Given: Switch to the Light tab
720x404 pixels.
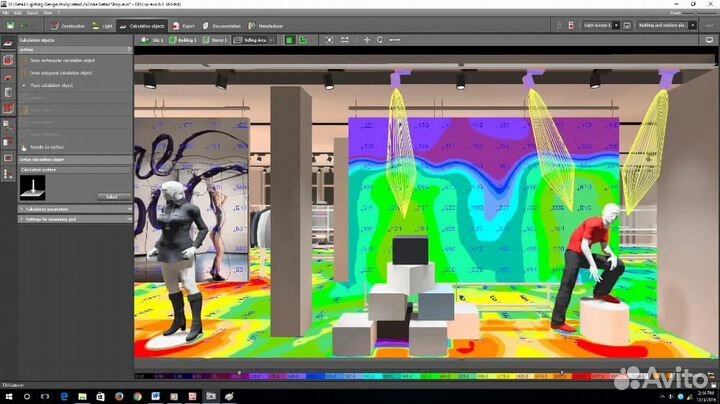Looking at the screenshot, I should point(104,25).
